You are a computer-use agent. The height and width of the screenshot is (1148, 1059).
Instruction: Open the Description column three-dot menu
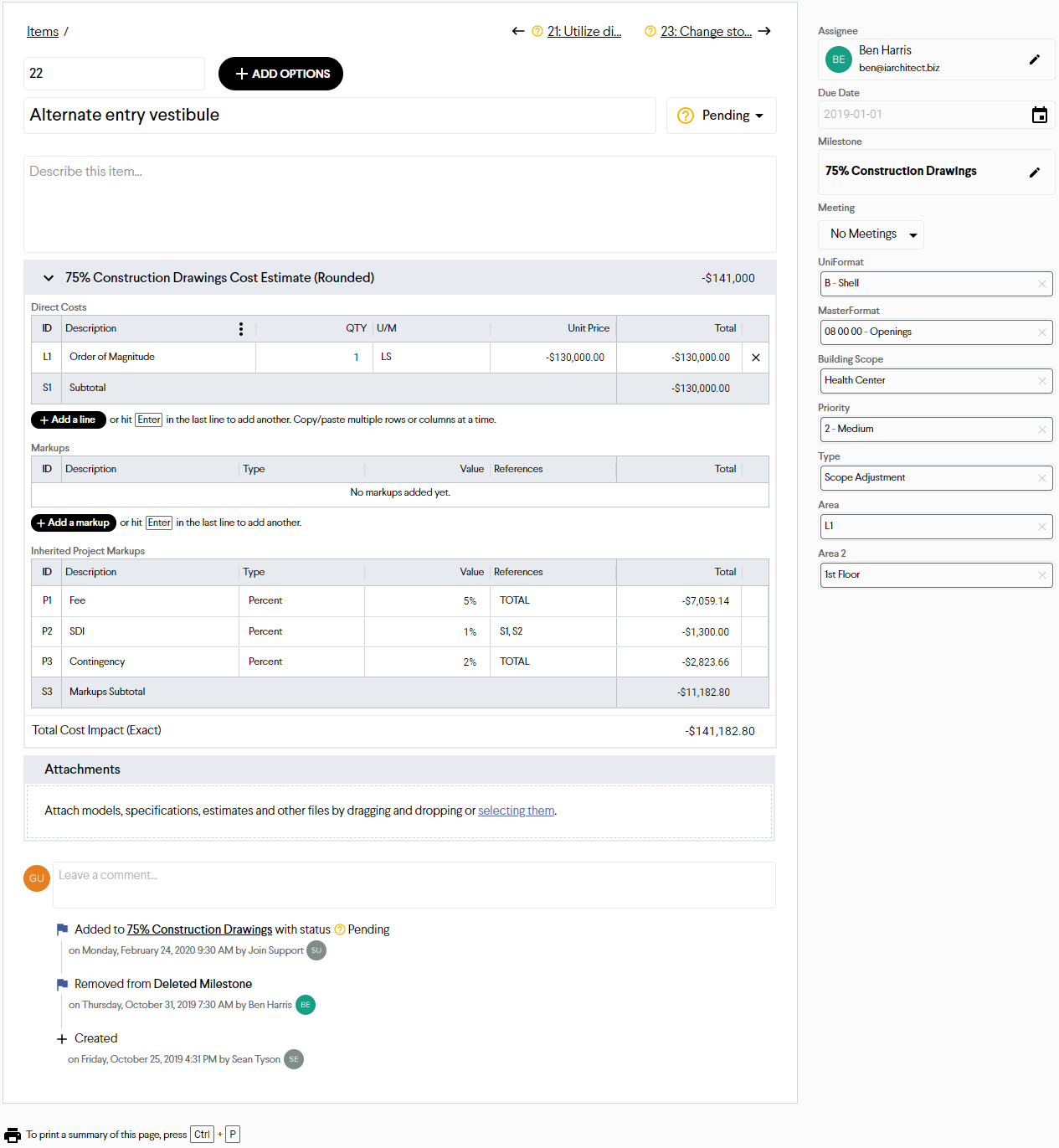tap(241, 329)
